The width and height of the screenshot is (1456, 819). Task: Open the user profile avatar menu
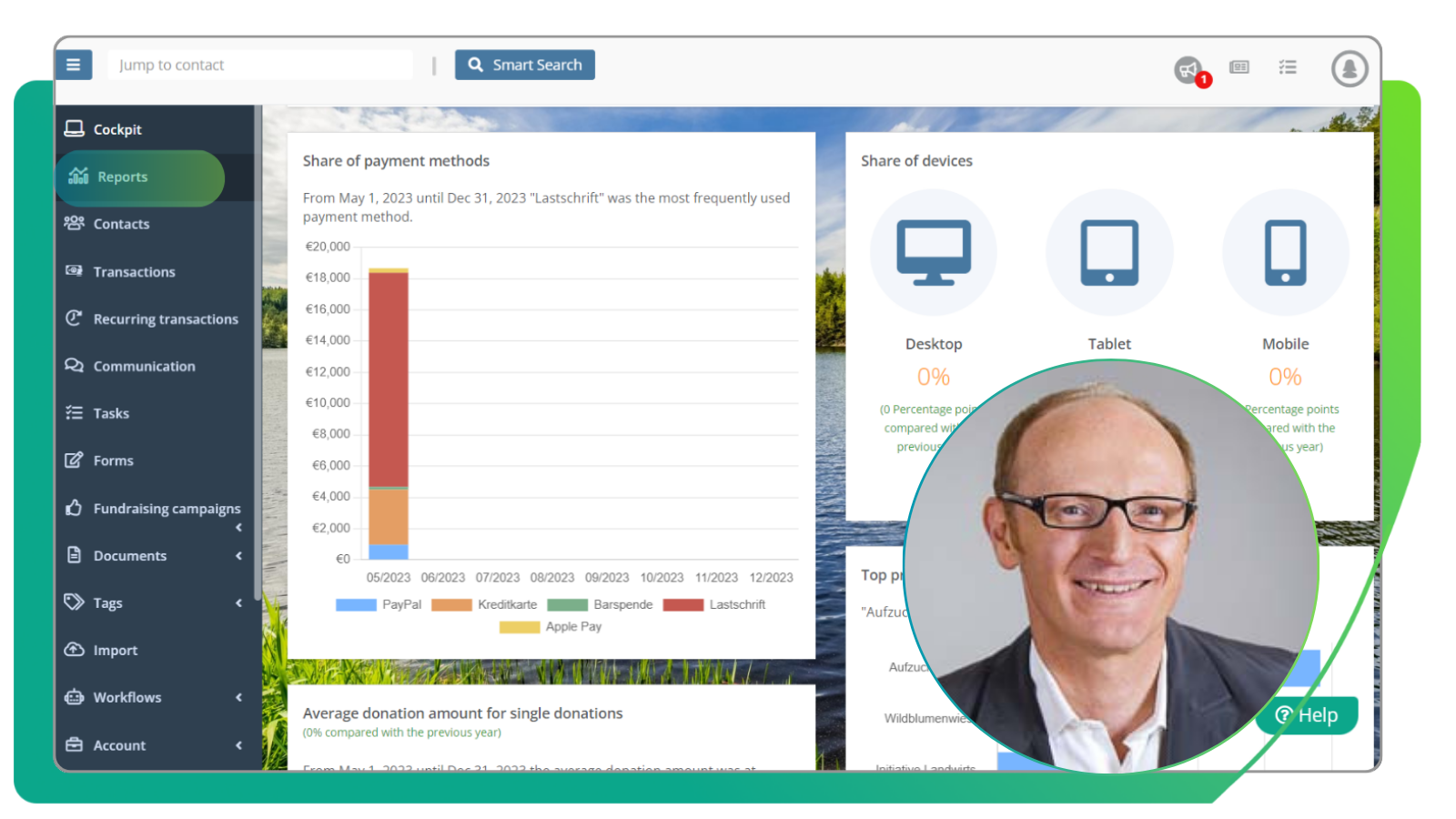[x=1349, y=68]
